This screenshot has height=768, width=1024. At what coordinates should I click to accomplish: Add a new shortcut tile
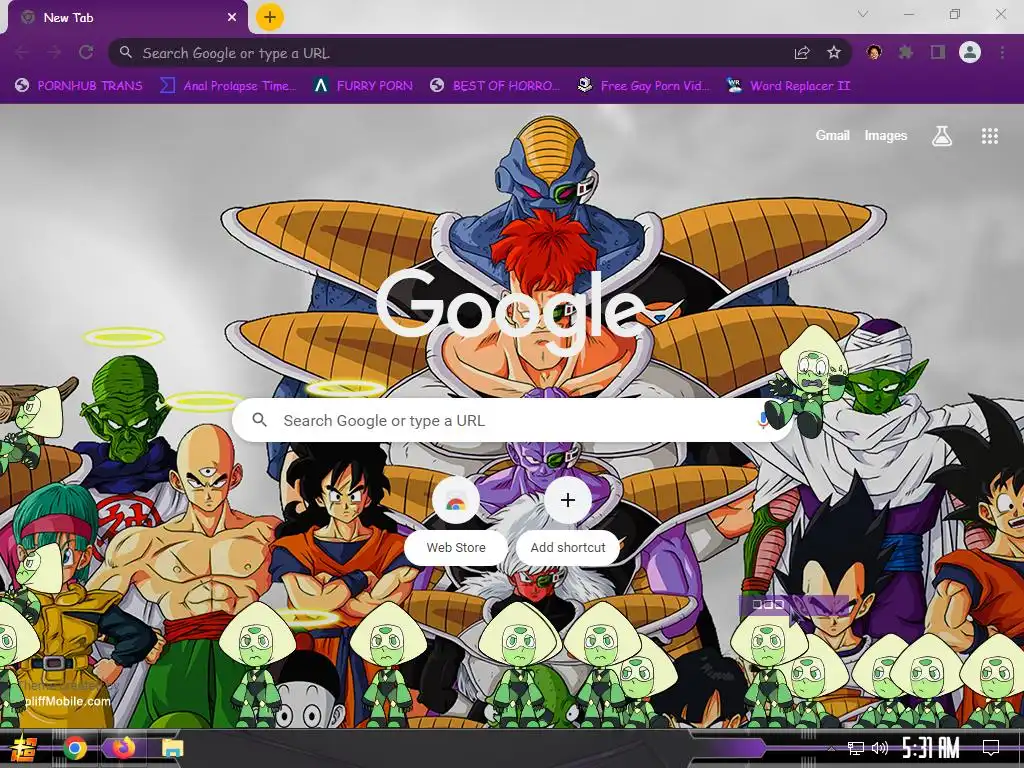pyautogui.click(x=568, y=520)
